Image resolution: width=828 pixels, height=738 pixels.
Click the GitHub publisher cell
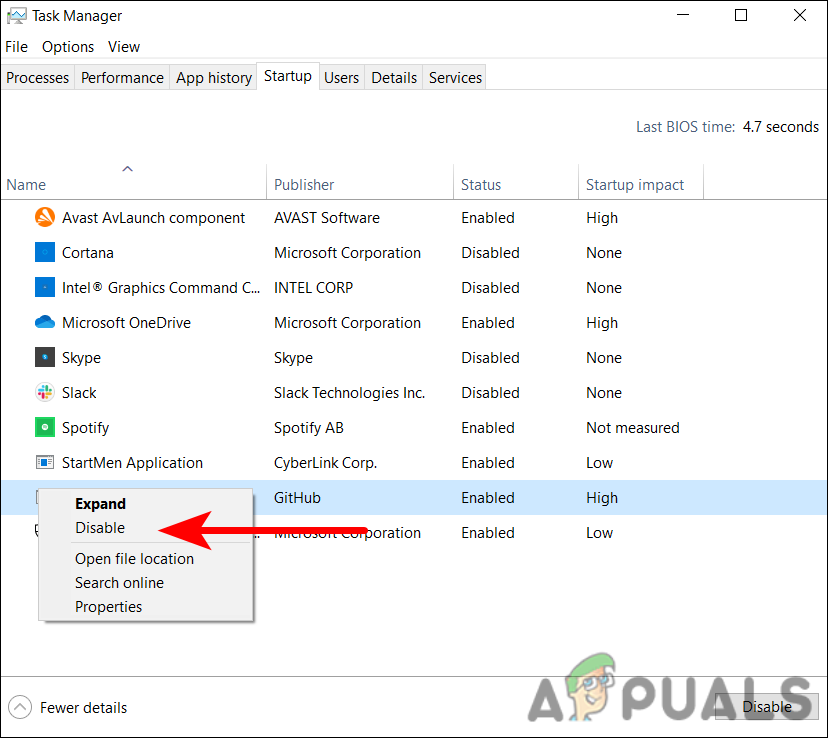pos(297,498)
